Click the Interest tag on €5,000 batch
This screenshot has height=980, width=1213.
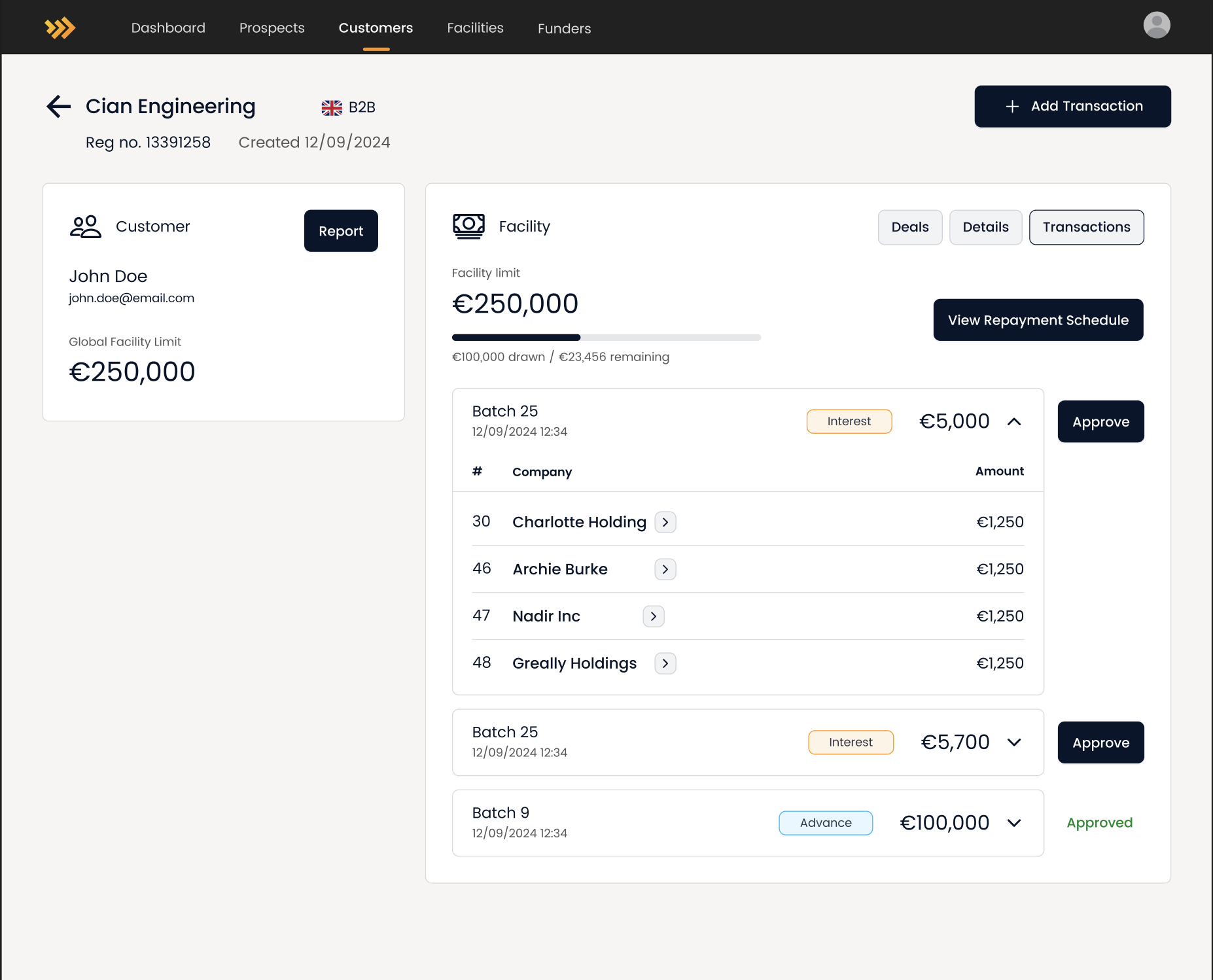coord(849,421)
